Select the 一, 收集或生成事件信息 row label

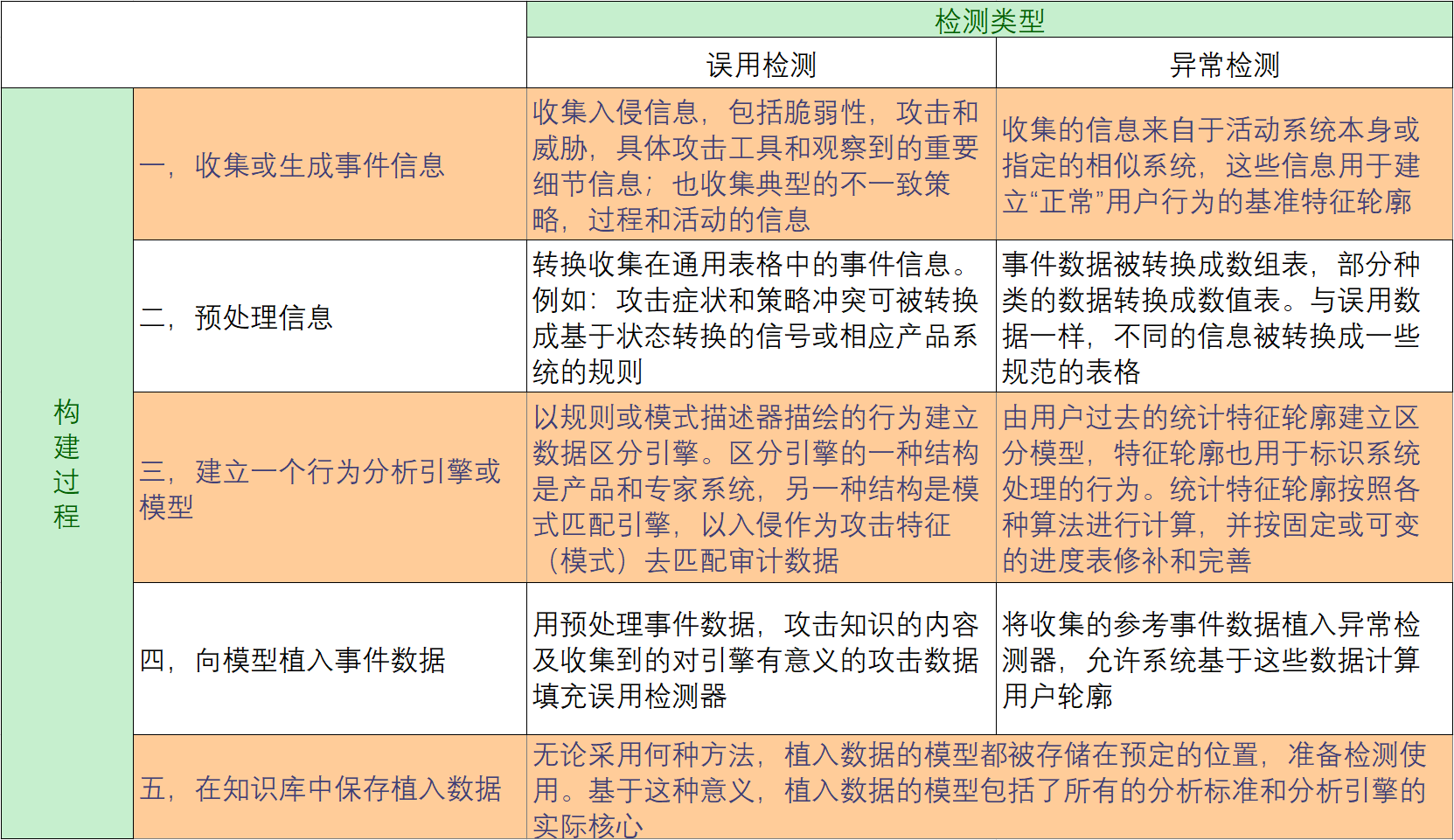pyautogui.click(x=330, y=164)
